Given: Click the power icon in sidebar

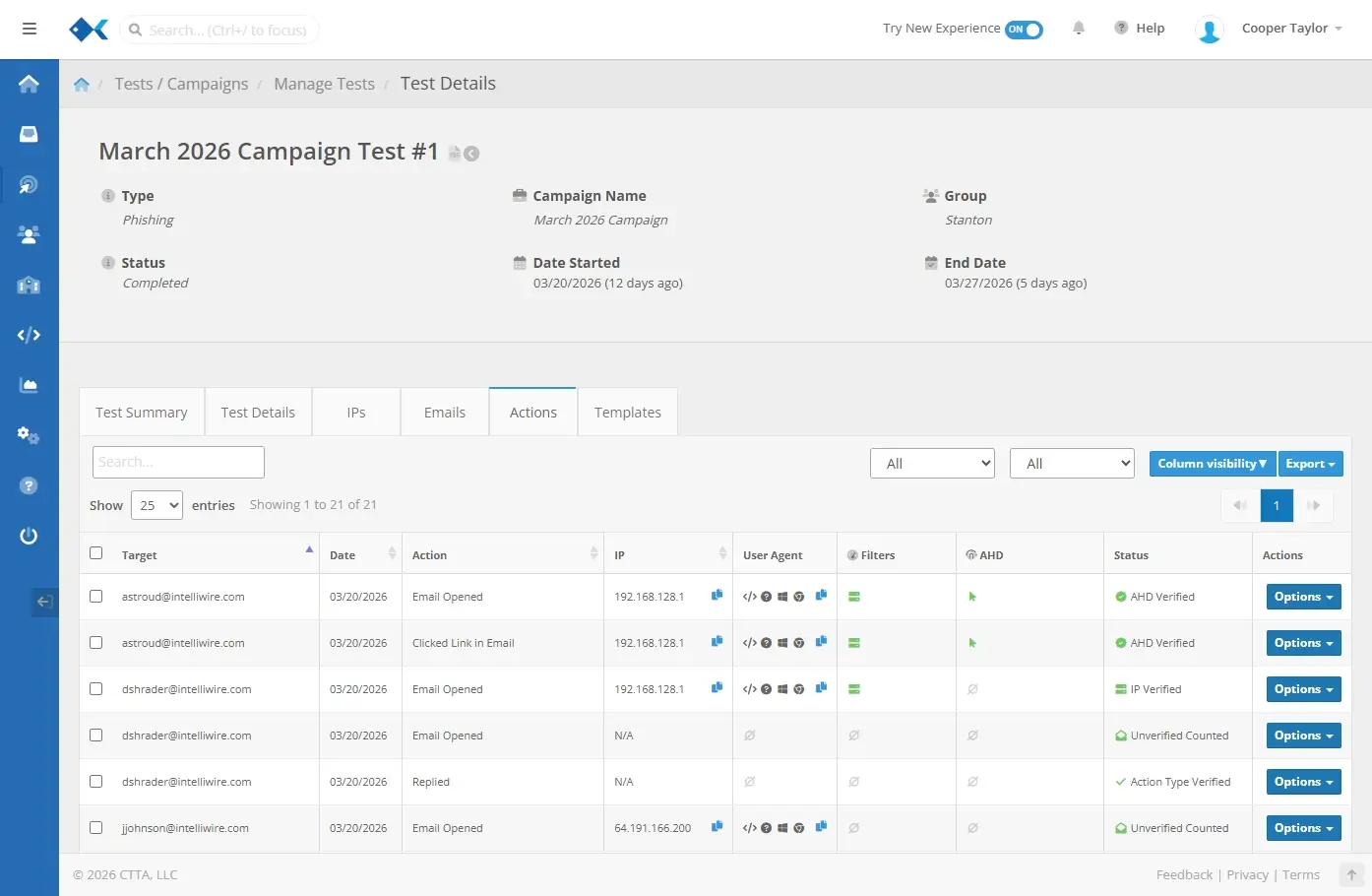Looking at the screenshot, I should coord(29,536).
